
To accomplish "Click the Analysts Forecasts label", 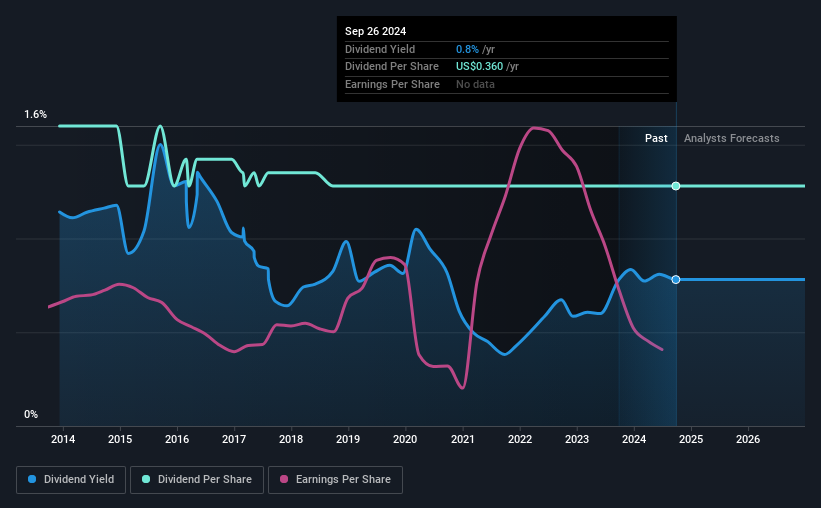I will tap(731, 138).
